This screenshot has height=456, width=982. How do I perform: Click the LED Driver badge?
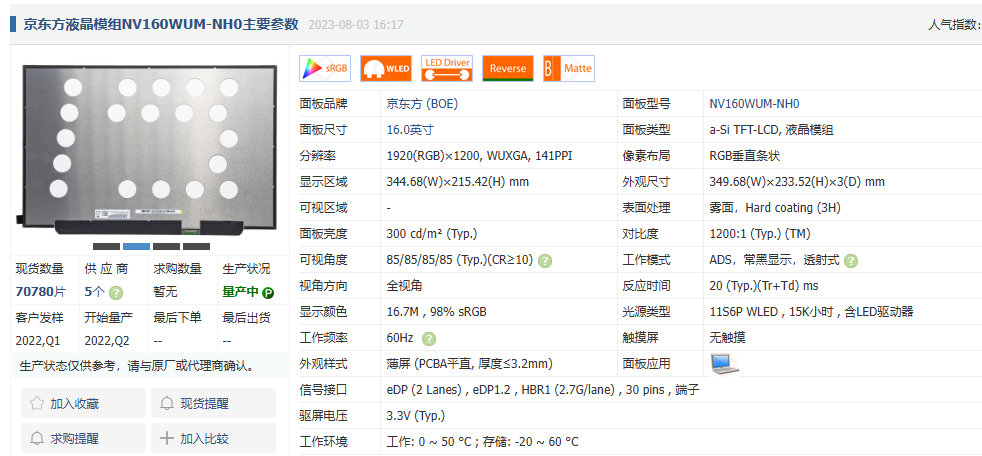[447, 68]
